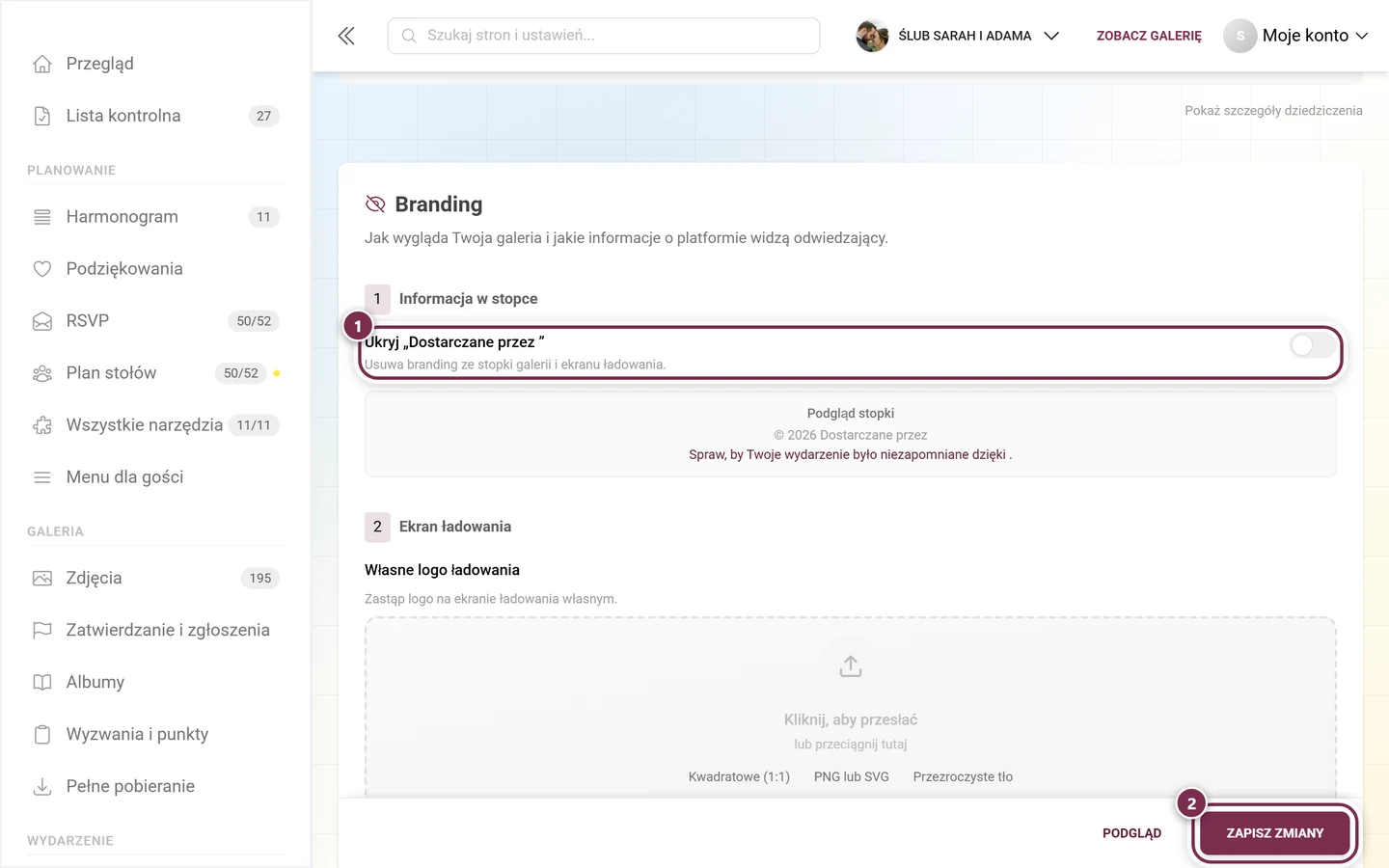Enable the Ukryj „Dostarczane przez” toggle

pos(1313,345)
